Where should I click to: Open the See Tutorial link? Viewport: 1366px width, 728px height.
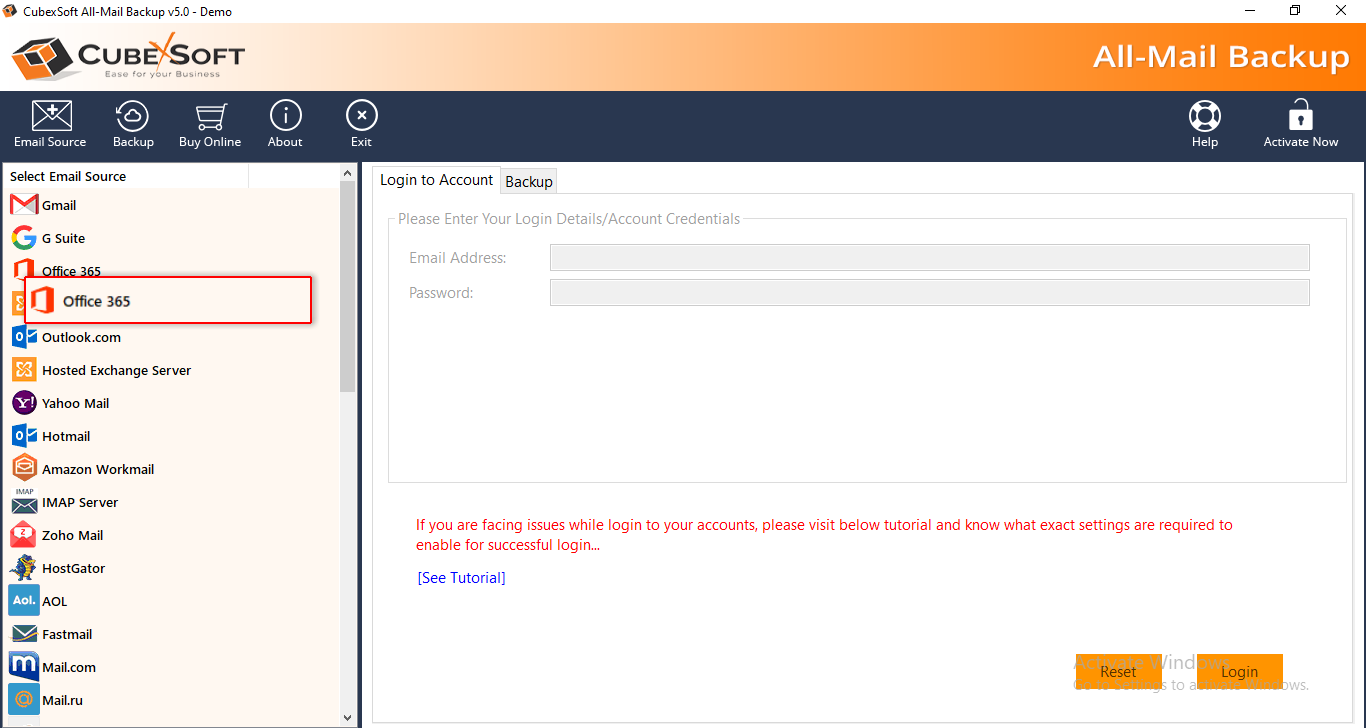tap(461, 578)
